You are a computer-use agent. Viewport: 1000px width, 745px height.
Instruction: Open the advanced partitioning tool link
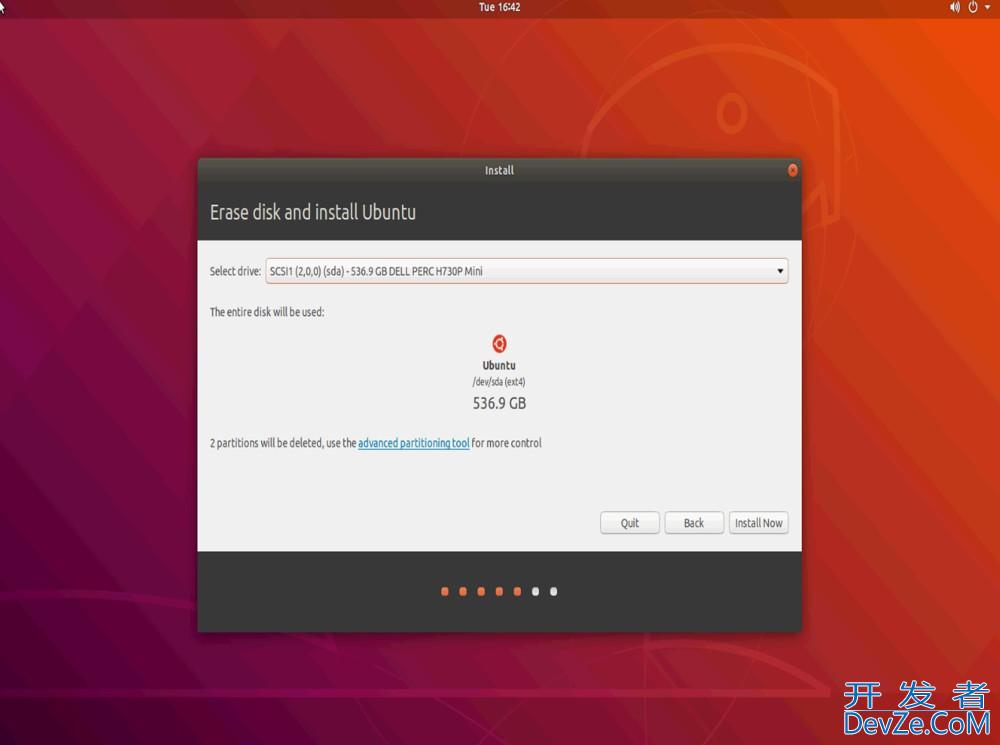(x=413, y=443)
